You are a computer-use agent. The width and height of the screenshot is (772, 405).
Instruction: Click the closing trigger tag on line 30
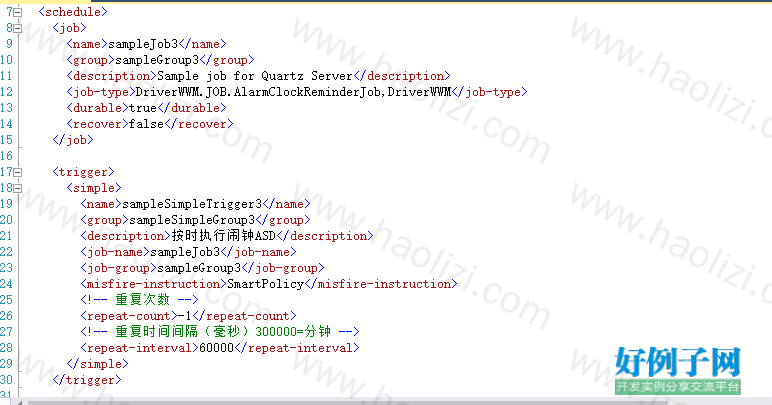point(87,380)
